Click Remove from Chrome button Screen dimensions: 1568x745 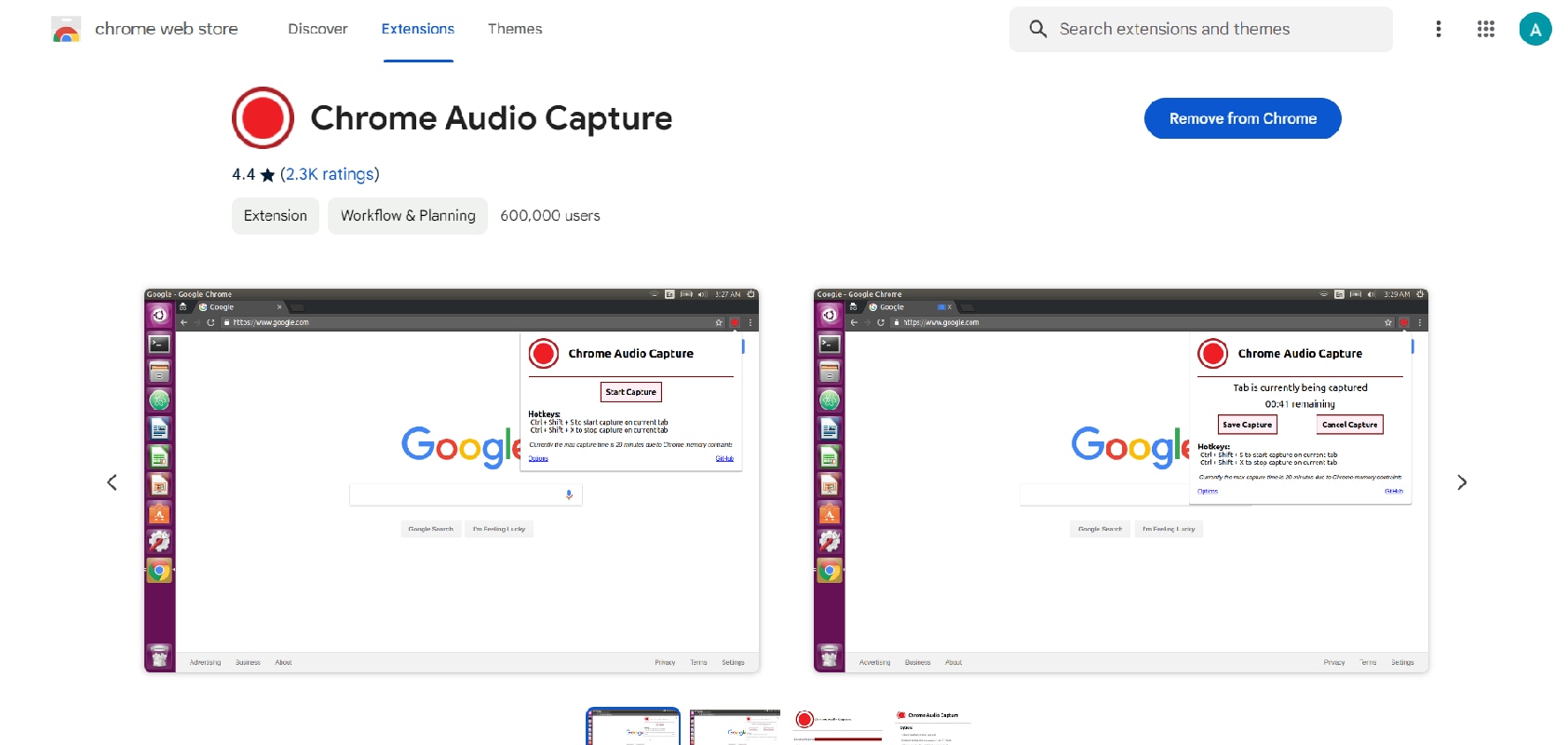1243,118
